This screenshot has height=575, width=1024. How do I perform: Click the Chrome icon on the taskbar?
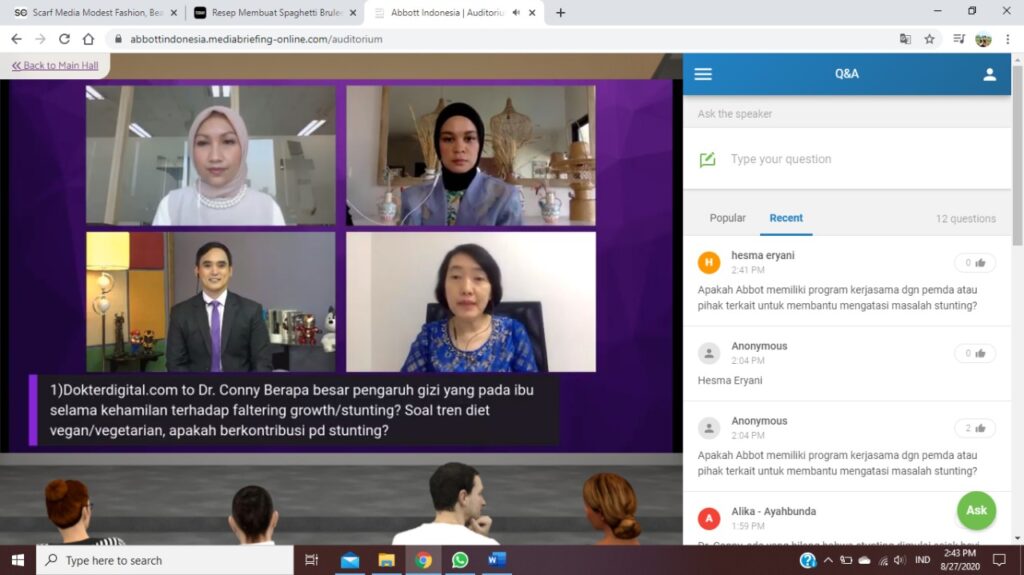[423, 560]
